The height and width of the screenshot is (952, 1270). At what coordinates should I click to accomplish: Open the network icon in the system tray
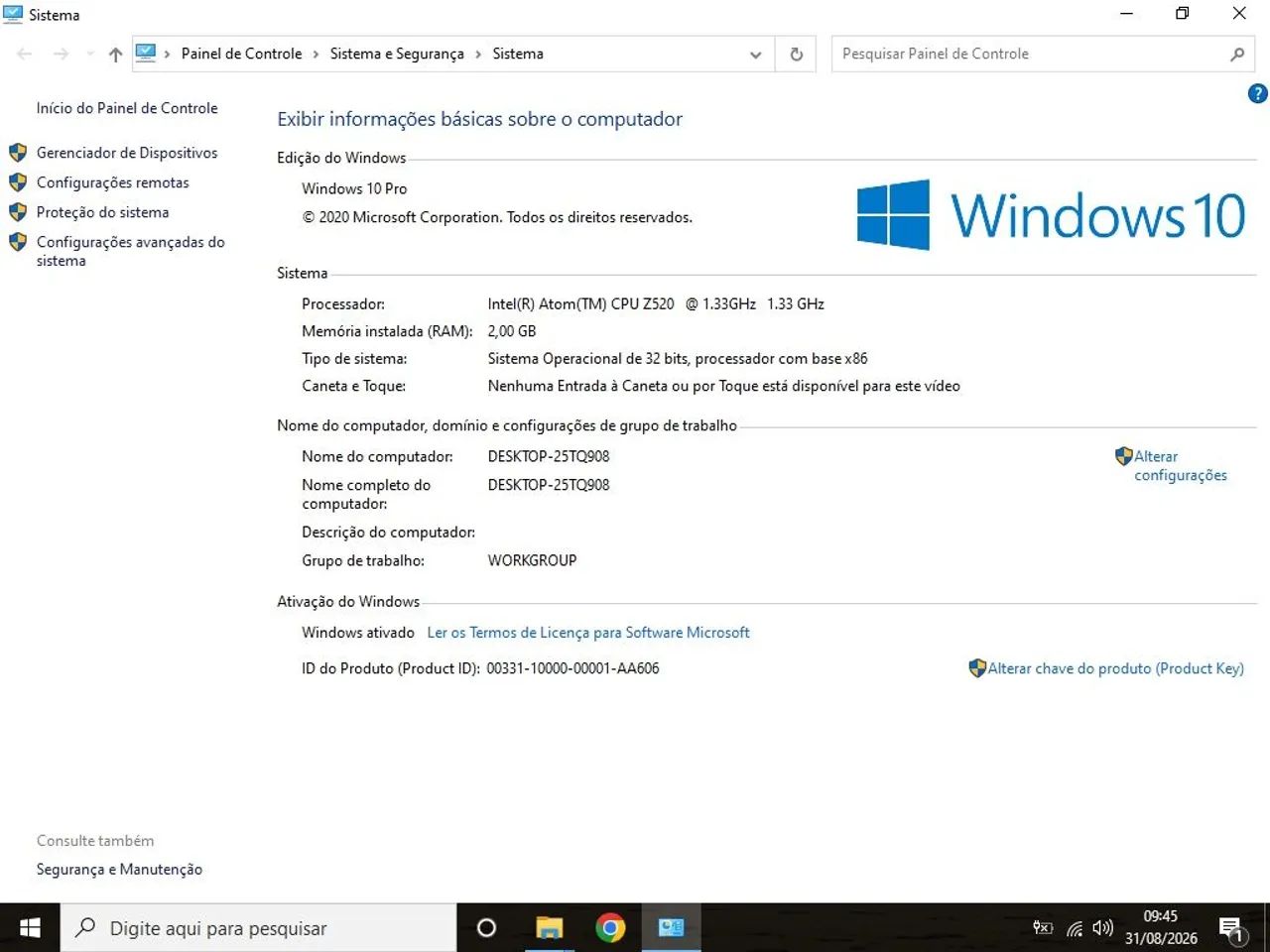1075,929
